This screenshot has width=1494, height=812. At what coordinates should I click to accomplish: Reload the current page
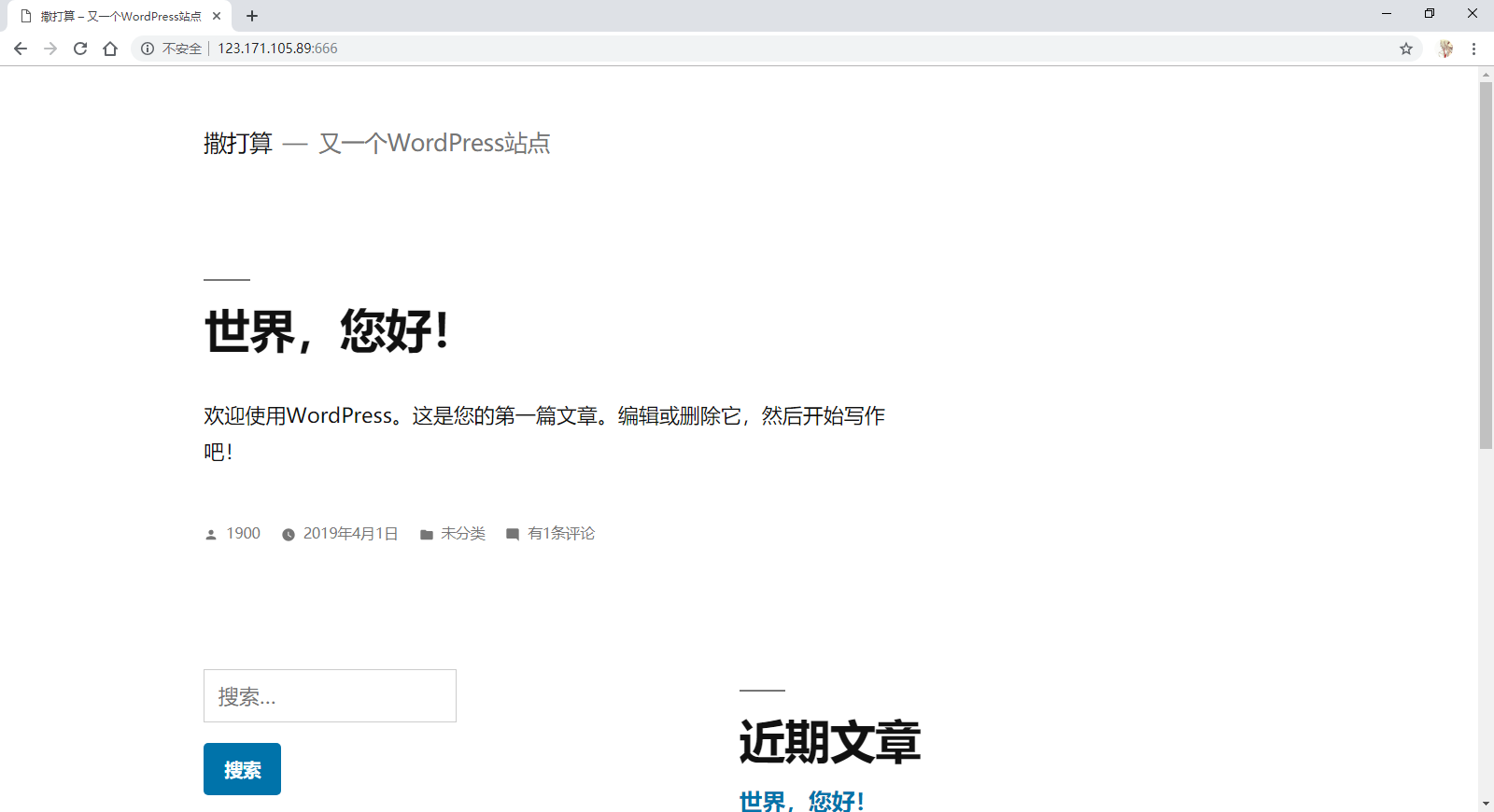pos(80,49)
